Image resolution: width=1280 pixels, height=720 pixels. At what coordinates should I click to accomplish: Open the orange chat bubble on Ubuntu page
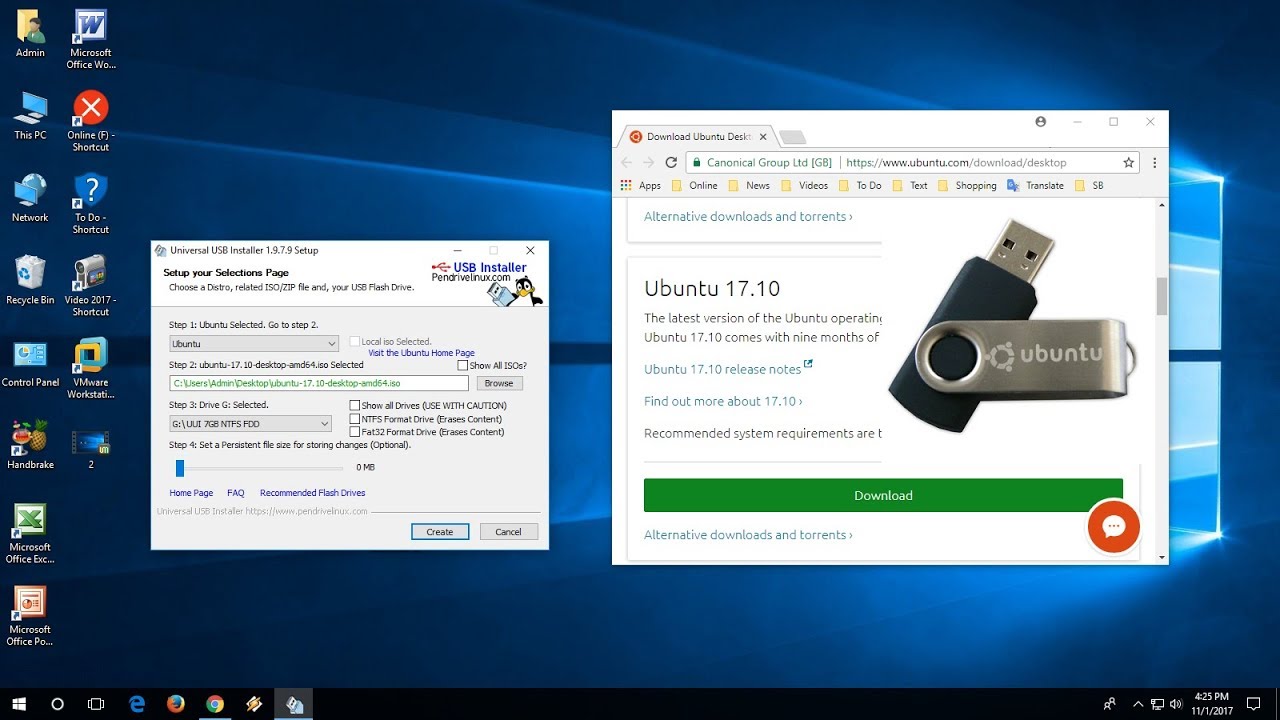[1114, 526]
